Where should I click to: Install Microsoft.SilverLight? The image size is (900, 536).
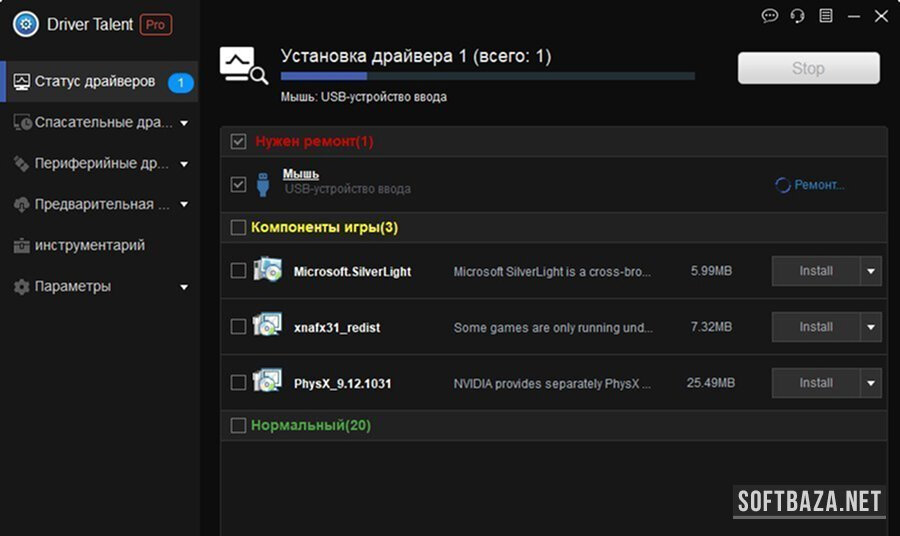tap(816, 271)
